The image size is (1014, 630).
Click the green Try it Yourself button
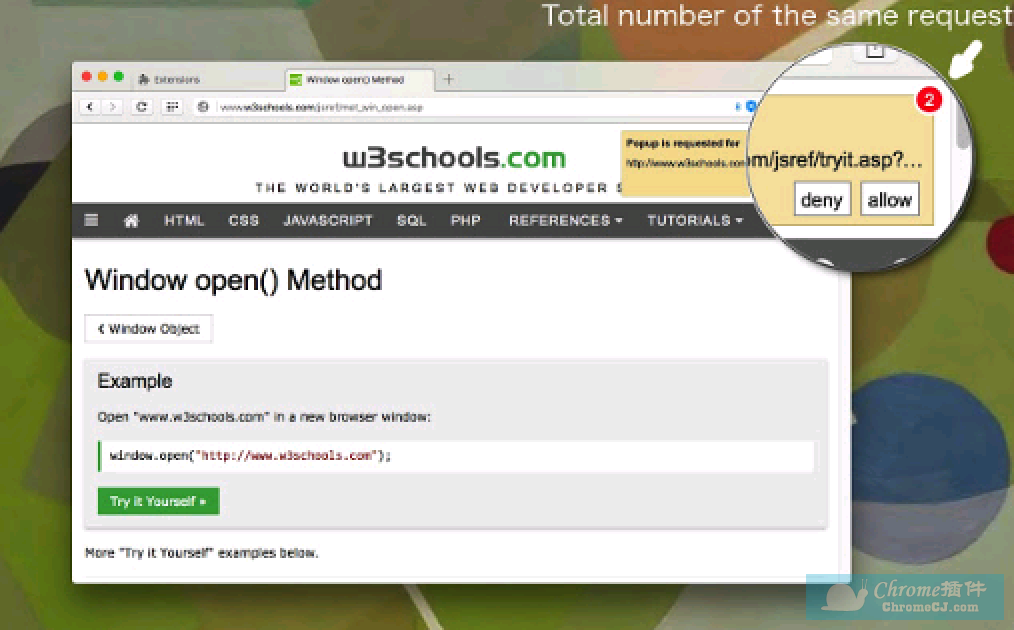pos(158,501)
